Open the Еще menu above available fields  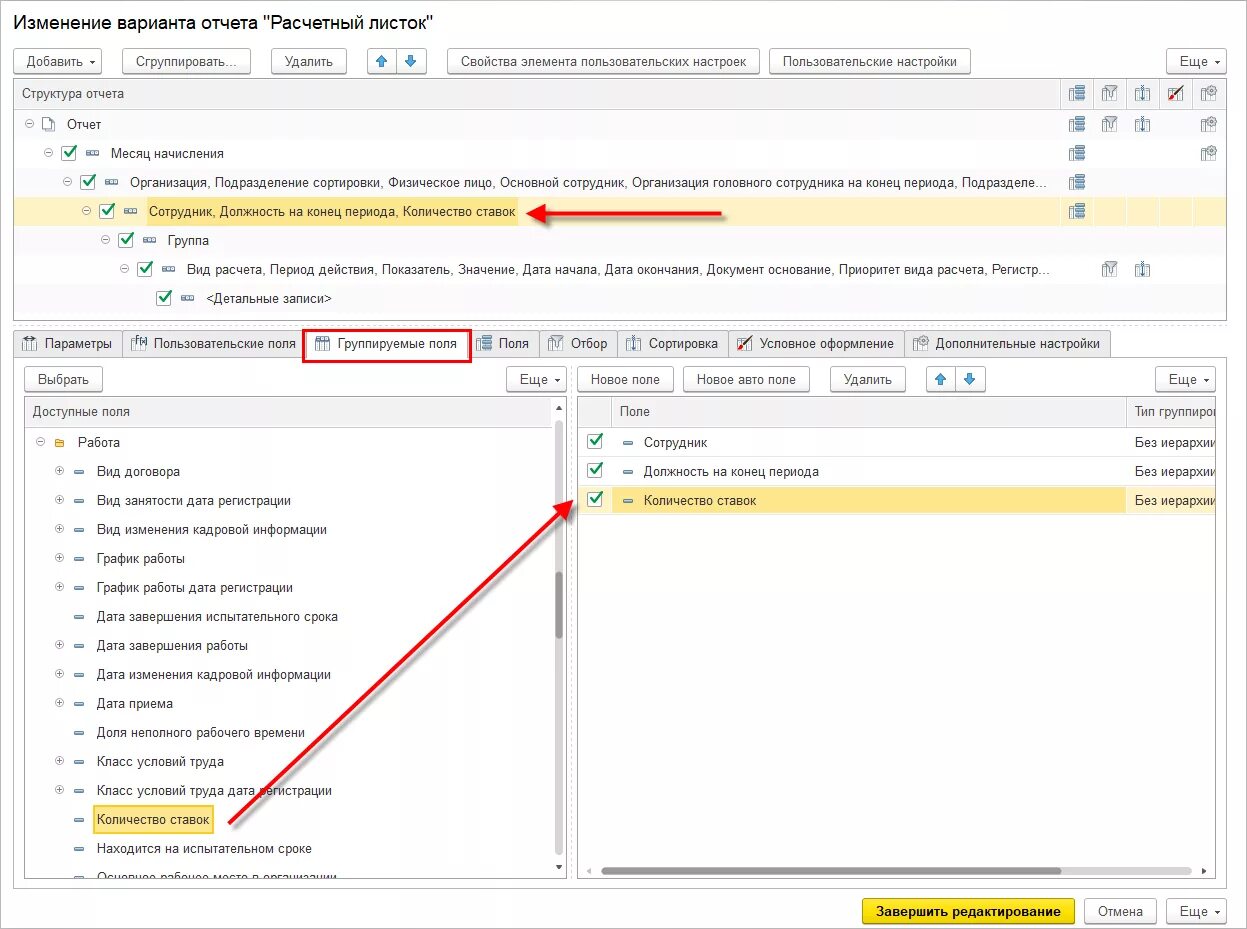pos(536,380)
